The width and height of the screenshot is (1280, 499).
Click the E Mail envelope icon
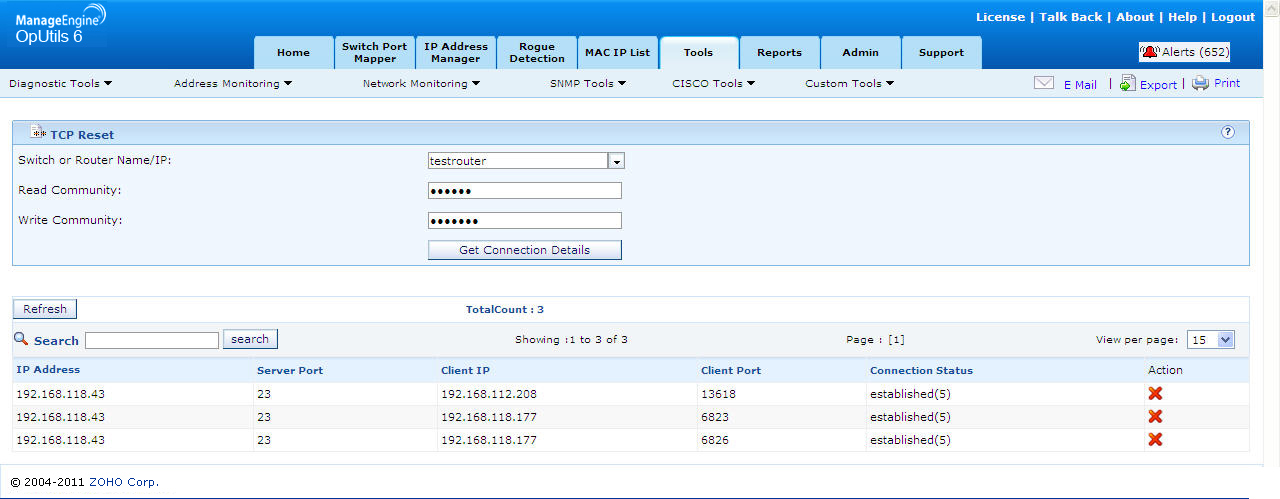[1044, 84]
